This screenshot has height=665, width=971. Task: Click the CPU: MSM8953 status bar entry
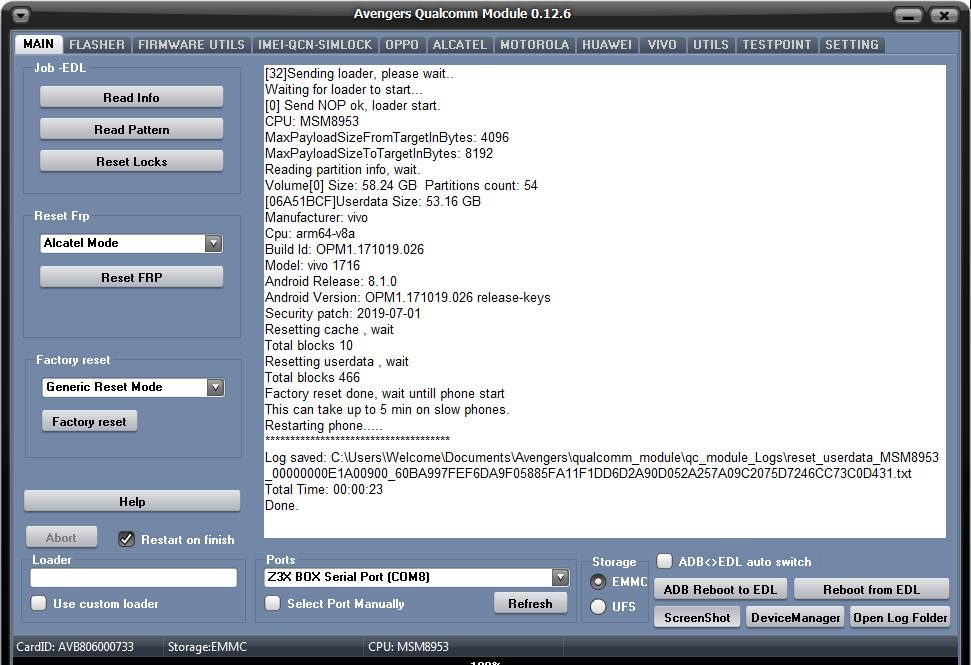coord(408,646)
